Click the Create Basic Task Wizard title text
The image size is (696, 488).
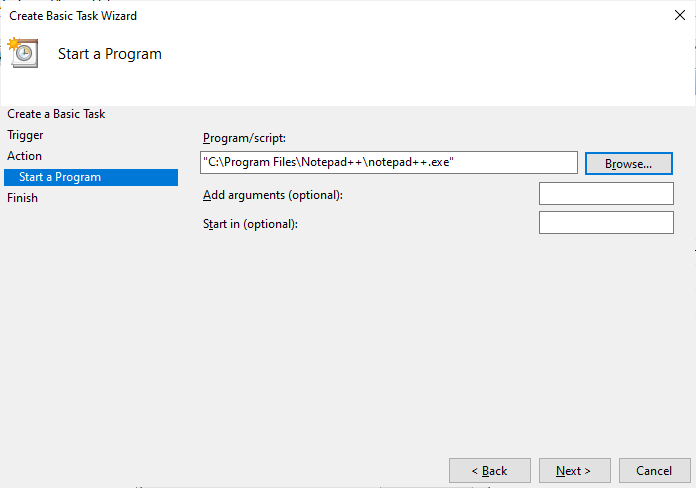tap(73, 16)
